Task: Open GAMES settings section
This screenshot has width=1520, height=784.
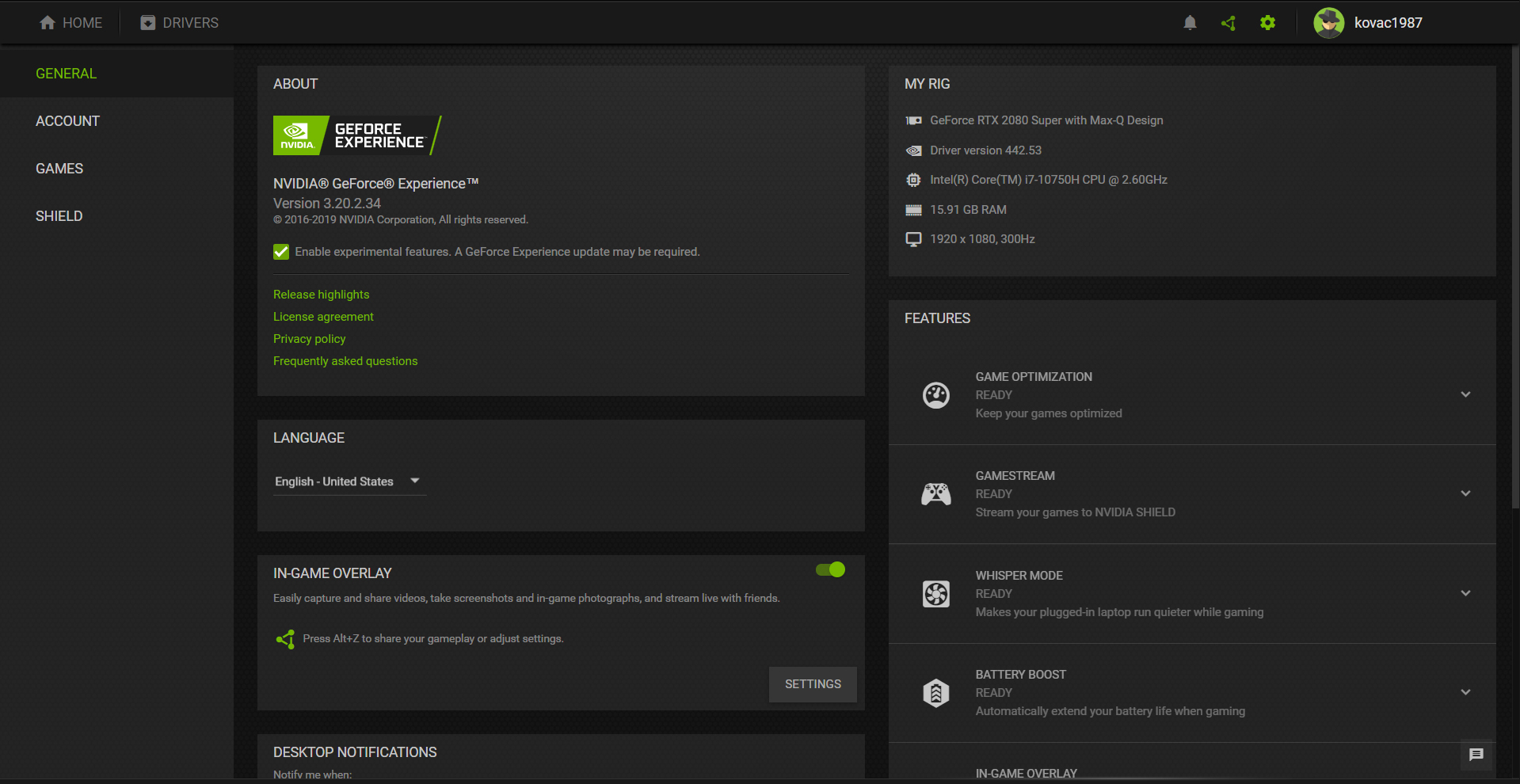Action: pos(116,169)
